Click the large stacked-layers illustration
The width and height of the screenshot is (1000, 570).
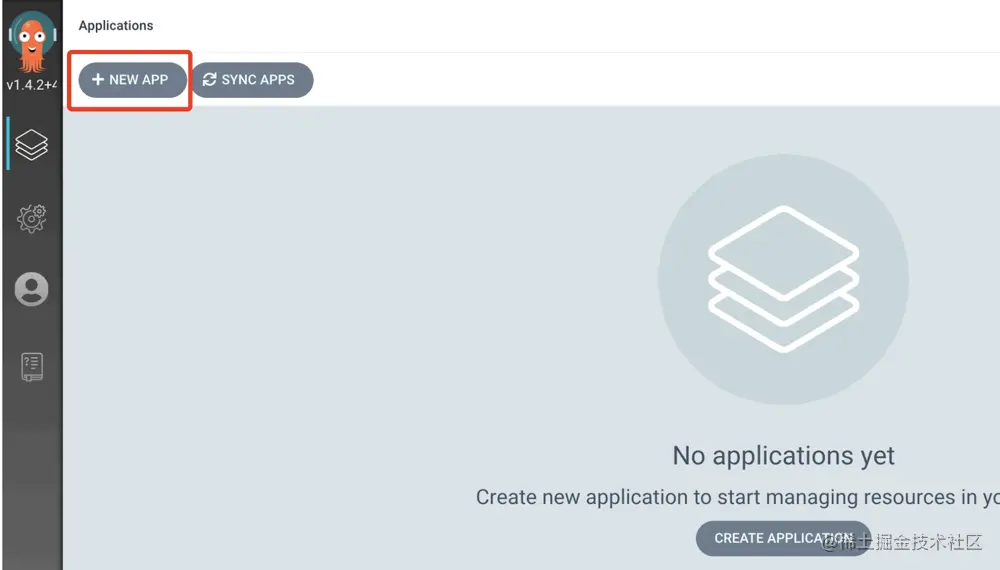(x=783, y=279)
